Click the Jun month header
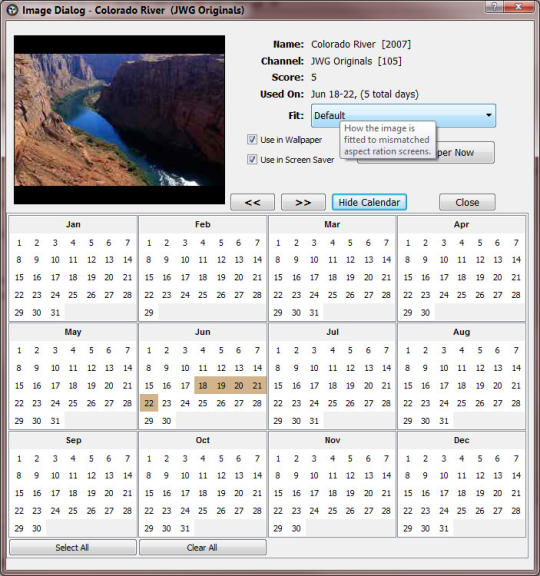540x576 pixels. pyautogui.click(x=203, y=332)
